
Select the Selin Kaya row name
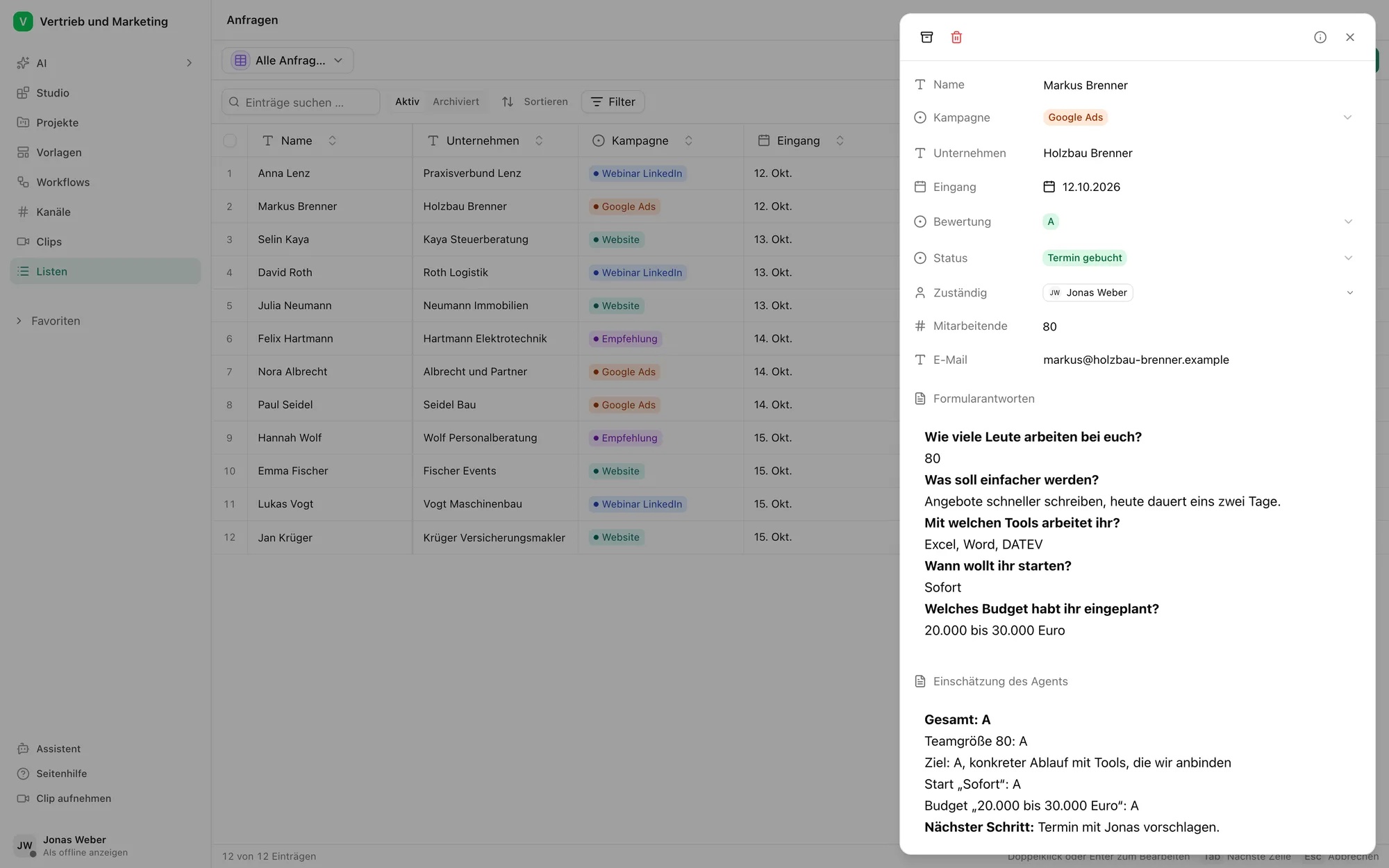point(283,240)
